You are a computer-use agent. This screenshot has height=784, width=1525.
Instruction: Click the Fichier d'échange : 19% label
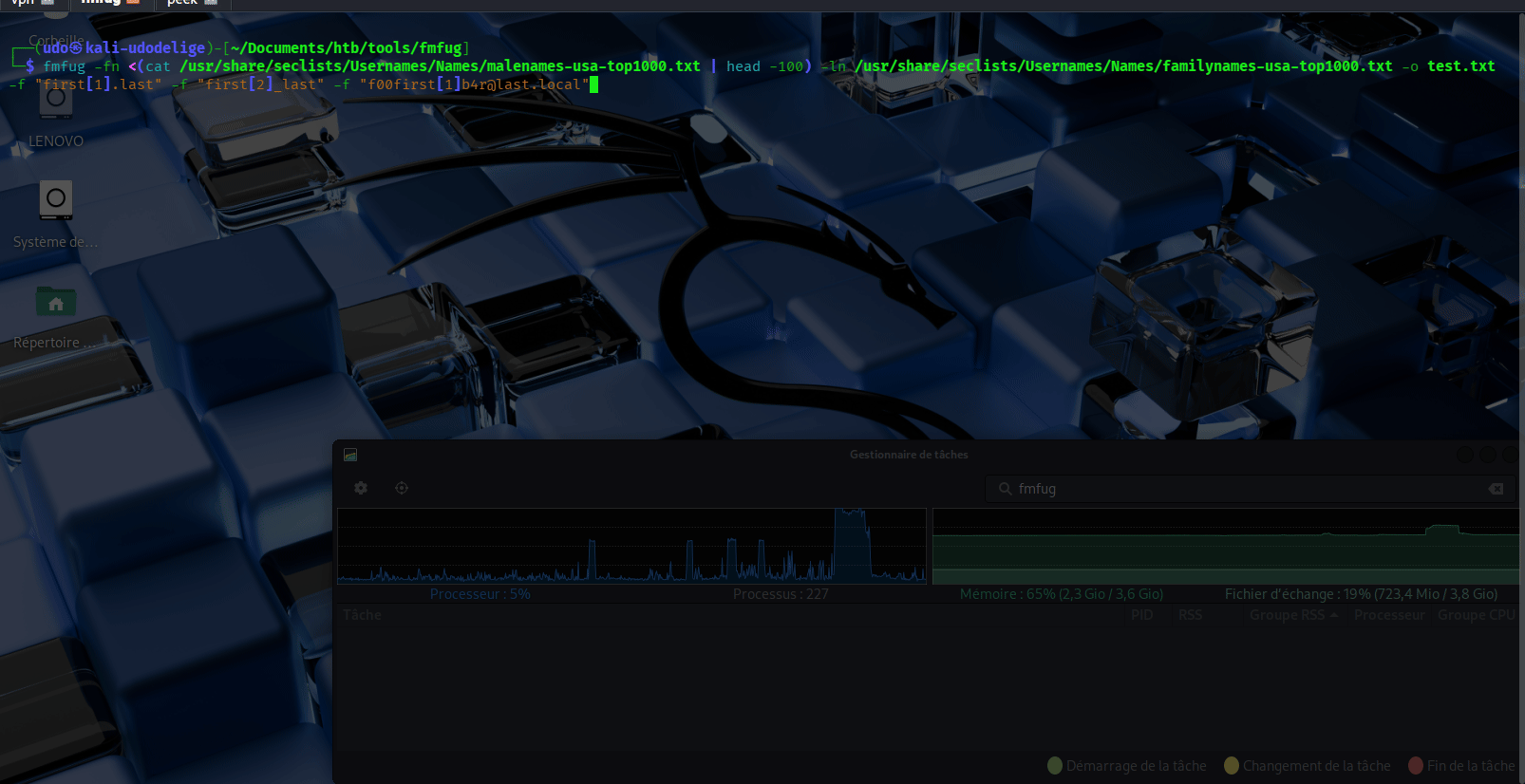(x=1362, y=594)
